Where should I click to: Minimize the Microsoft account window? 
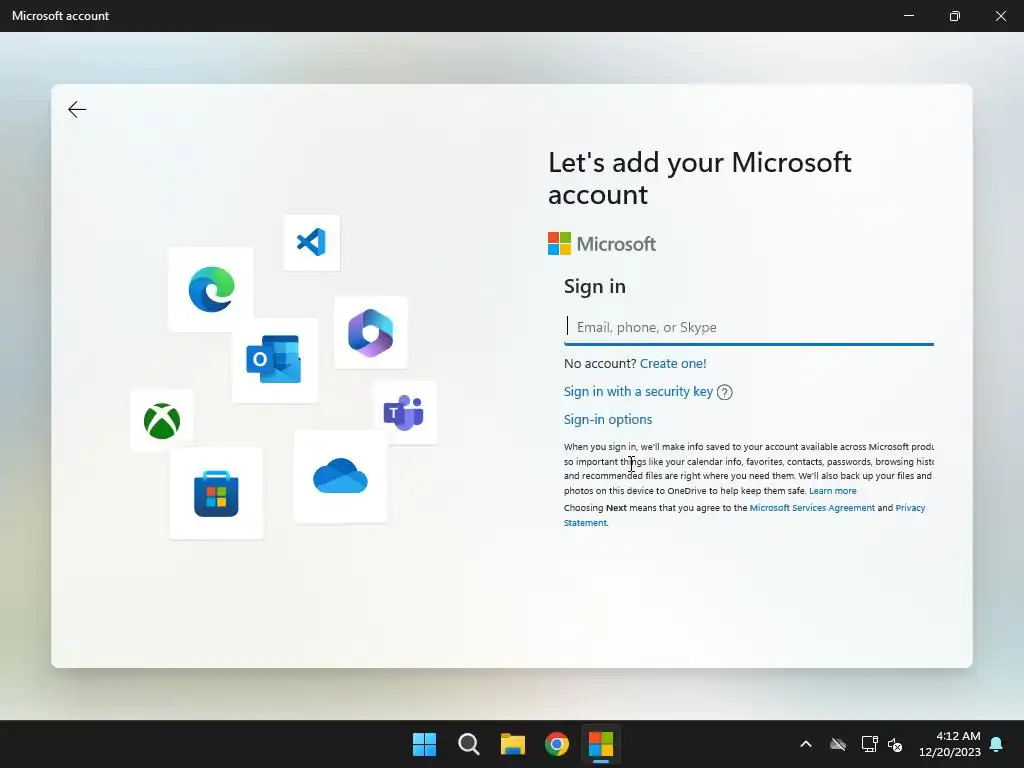[909, 16]
